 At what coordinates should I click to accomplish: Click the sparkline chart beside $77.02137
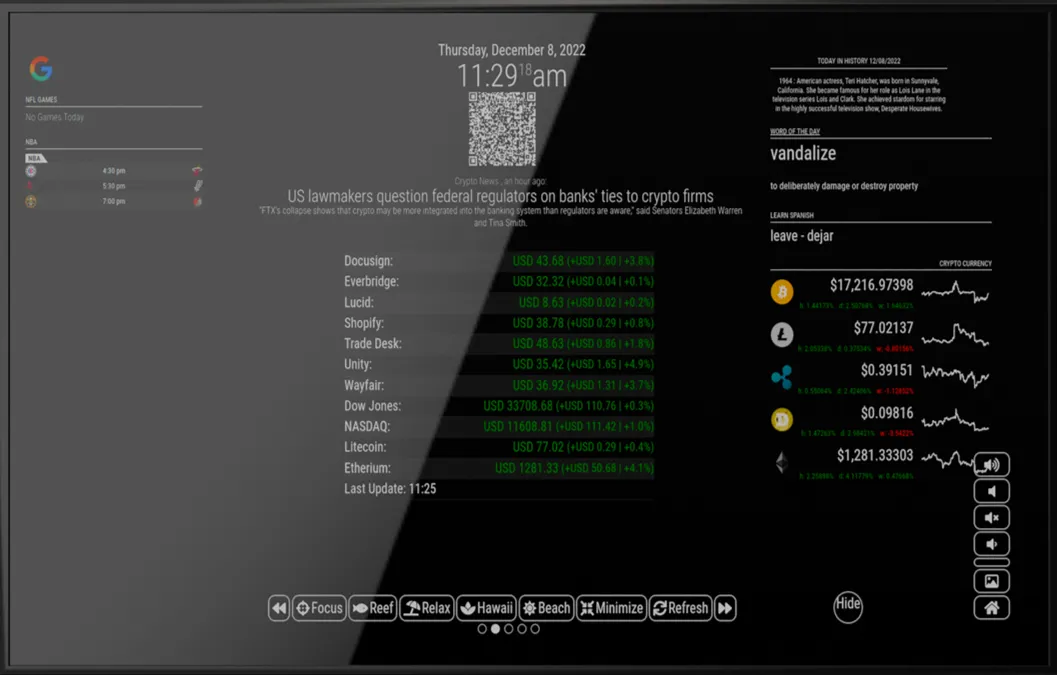[955, 334]
